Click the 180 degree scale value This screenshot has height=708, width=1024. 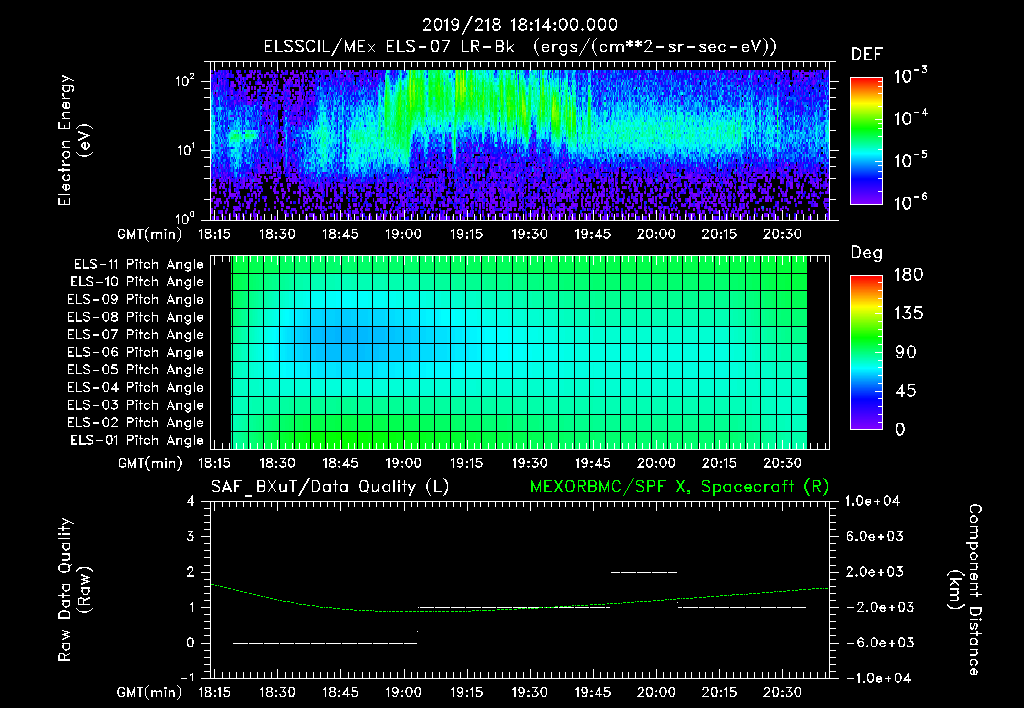[x=908, y=274]
